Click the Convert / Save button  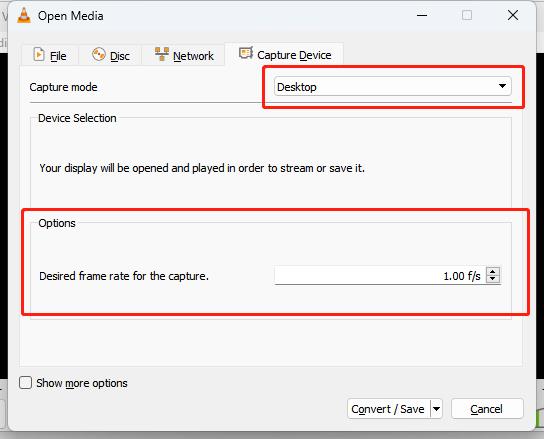(x=389, y=409)
